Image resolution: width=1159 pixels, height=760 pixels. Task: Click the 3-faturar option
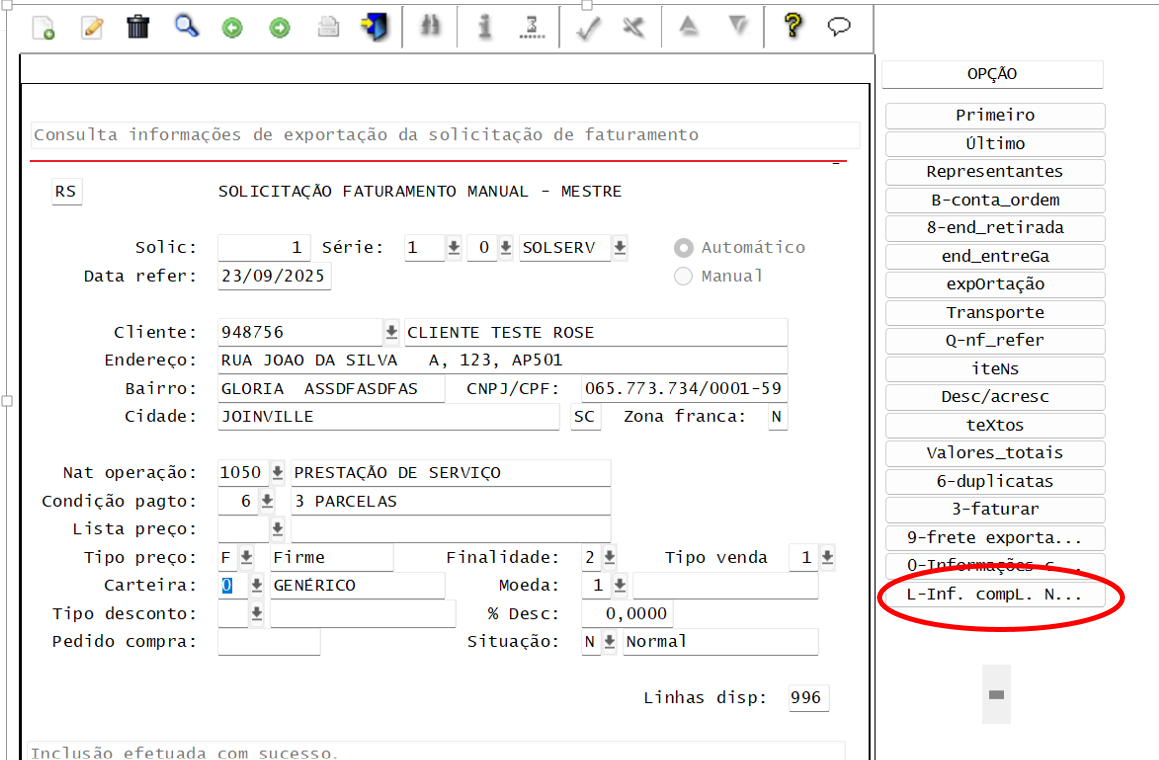click(995, 509)
